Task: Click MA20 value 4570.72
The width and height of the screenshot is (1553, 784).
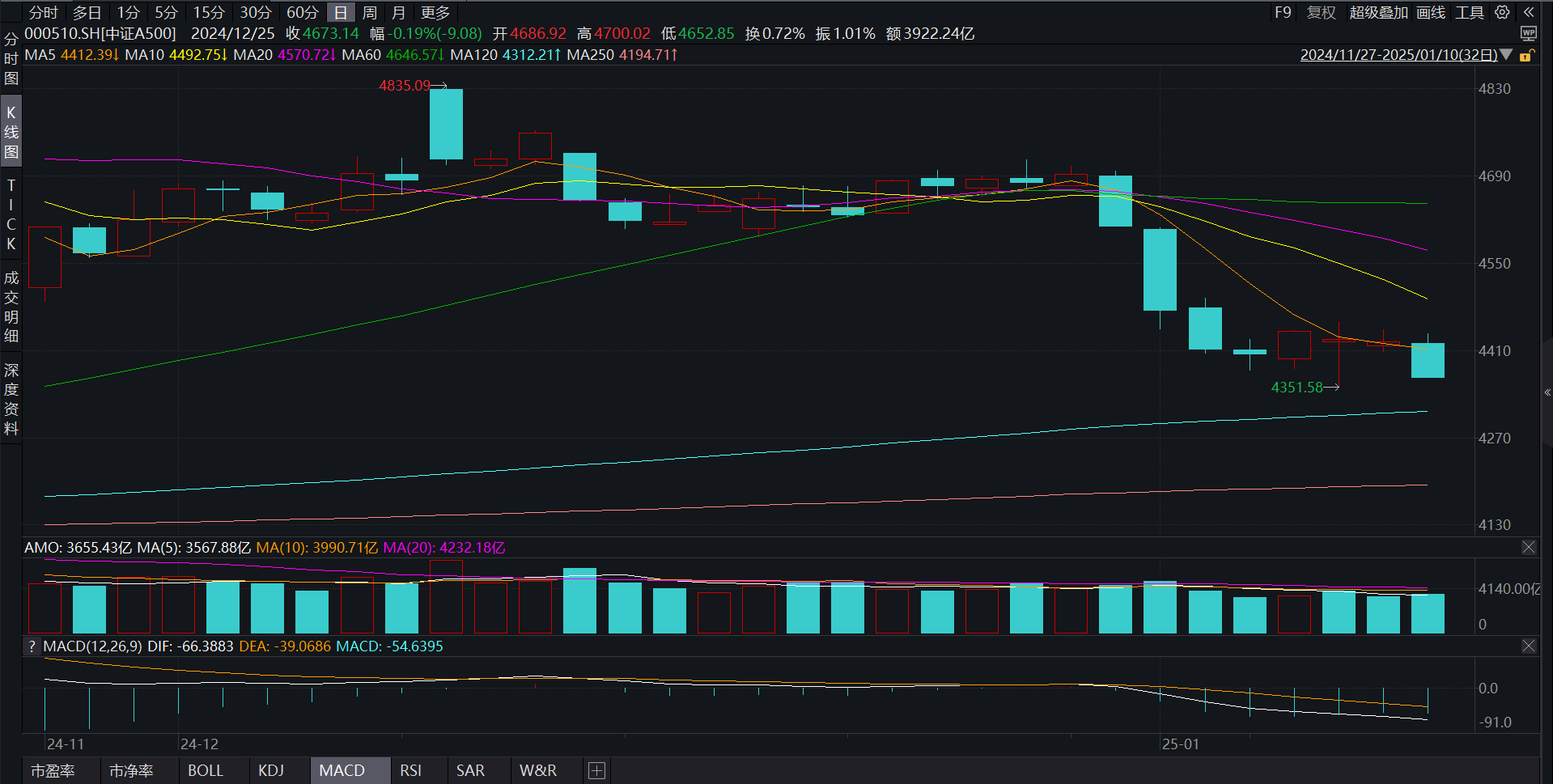Action: click(x=307, y=55)
